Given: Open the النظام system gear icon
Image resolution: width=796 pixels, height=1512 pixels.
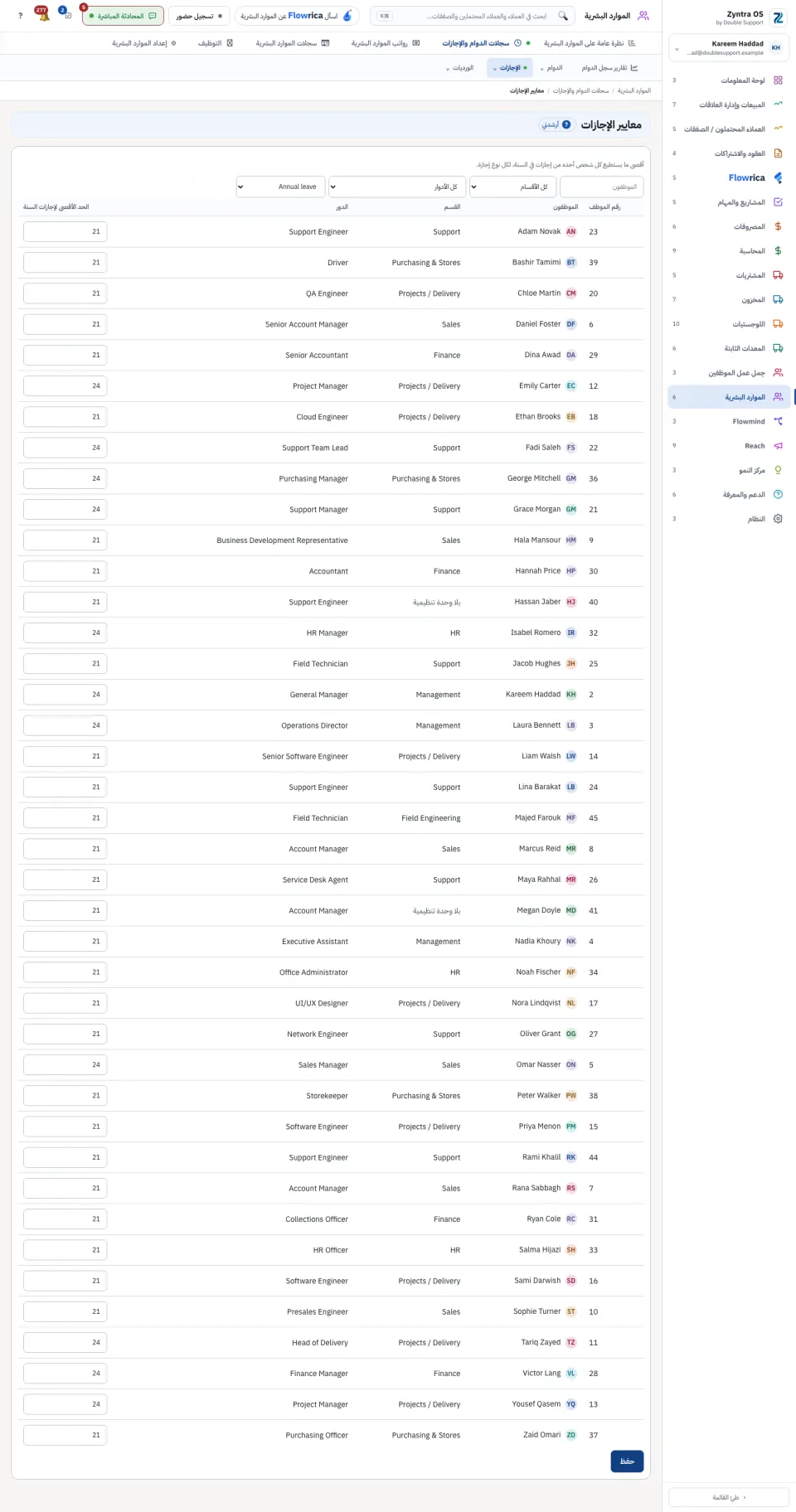Looking at the screenshot, I should click(778, 519).
